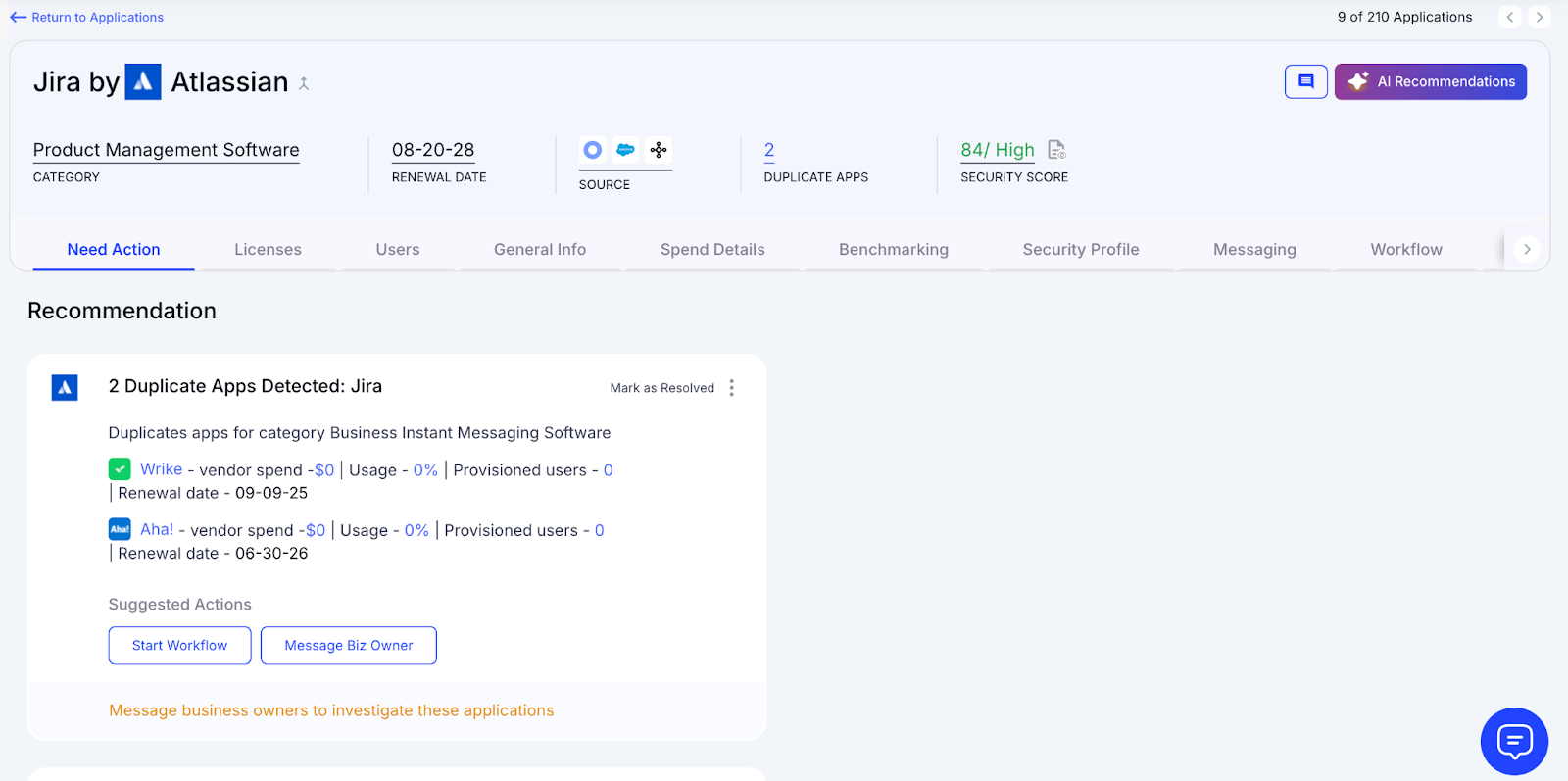Open the Wrike app link

point(162,469)
